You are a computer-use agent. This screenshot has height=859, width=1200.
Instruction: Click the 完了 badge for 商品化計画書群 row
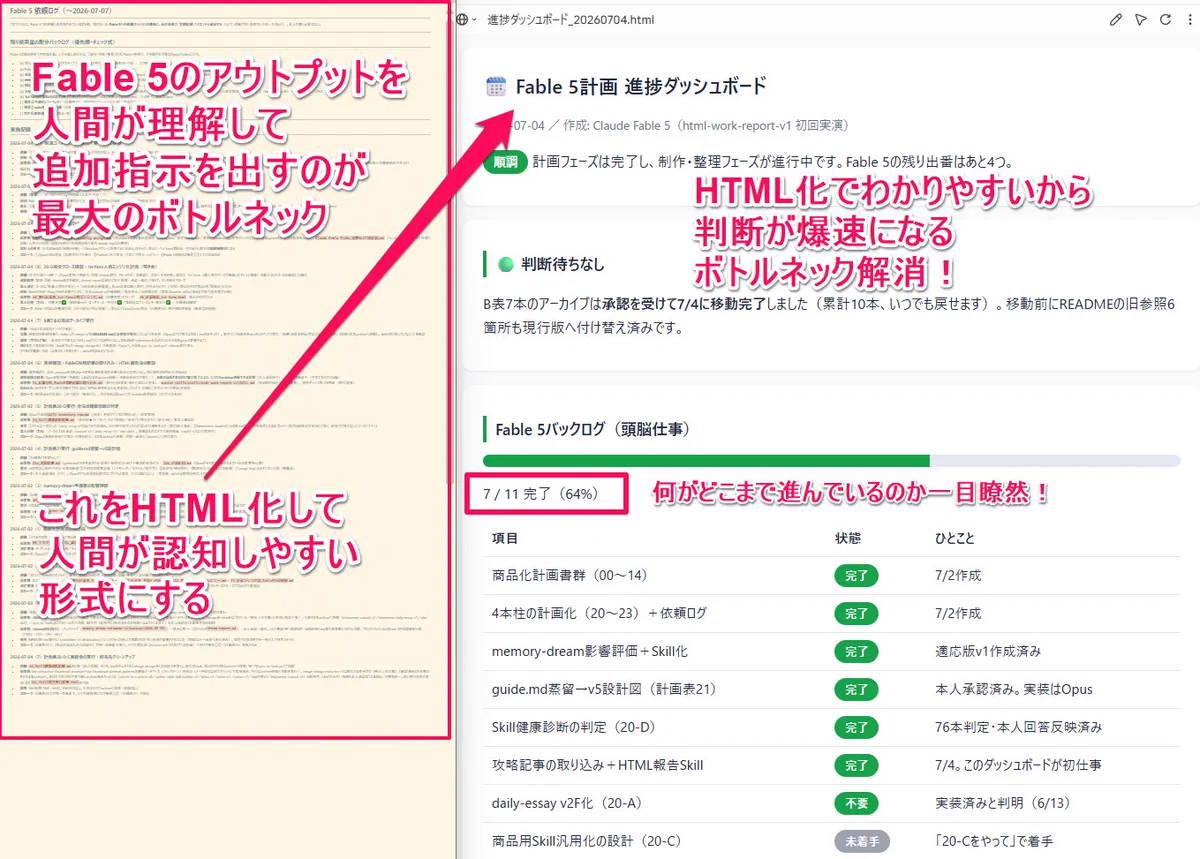856,576
